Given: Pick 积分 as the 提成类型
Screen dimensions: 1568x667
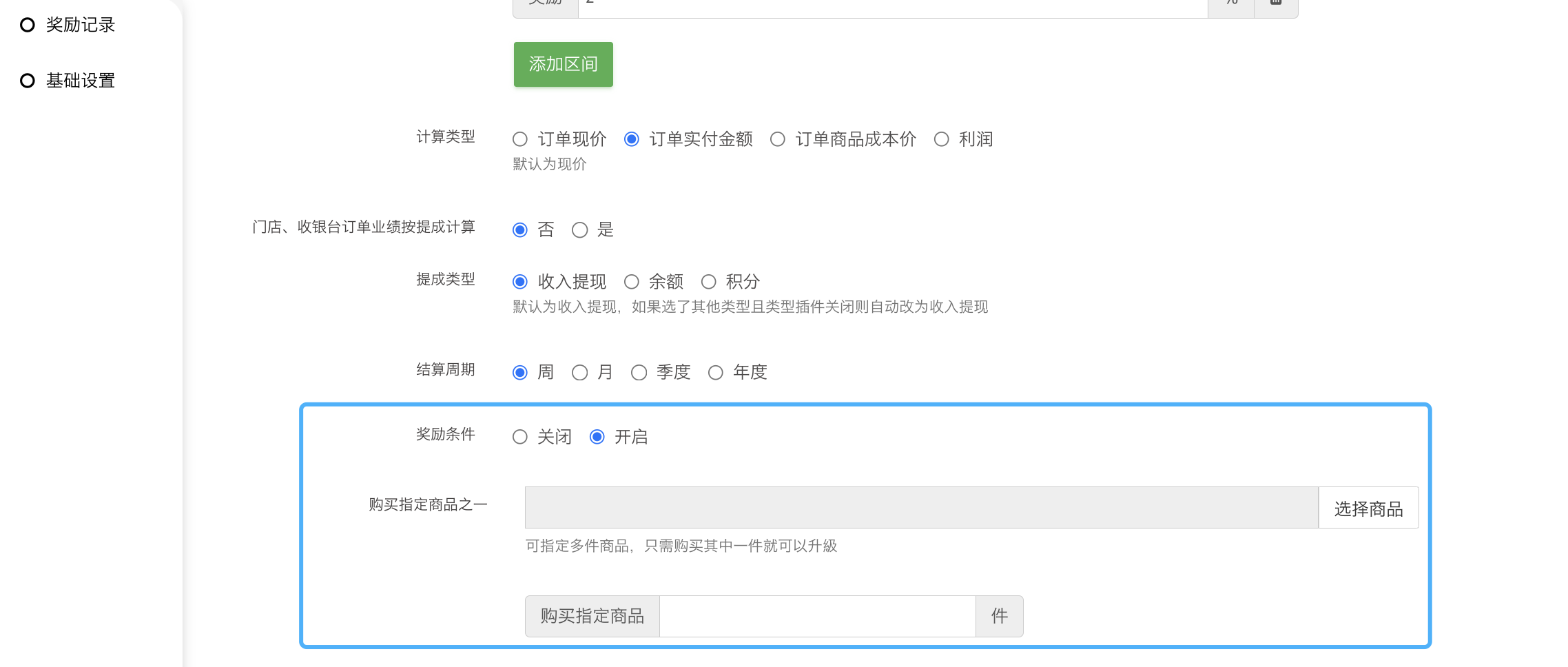Looking at the screenshot, I should 708,282.
